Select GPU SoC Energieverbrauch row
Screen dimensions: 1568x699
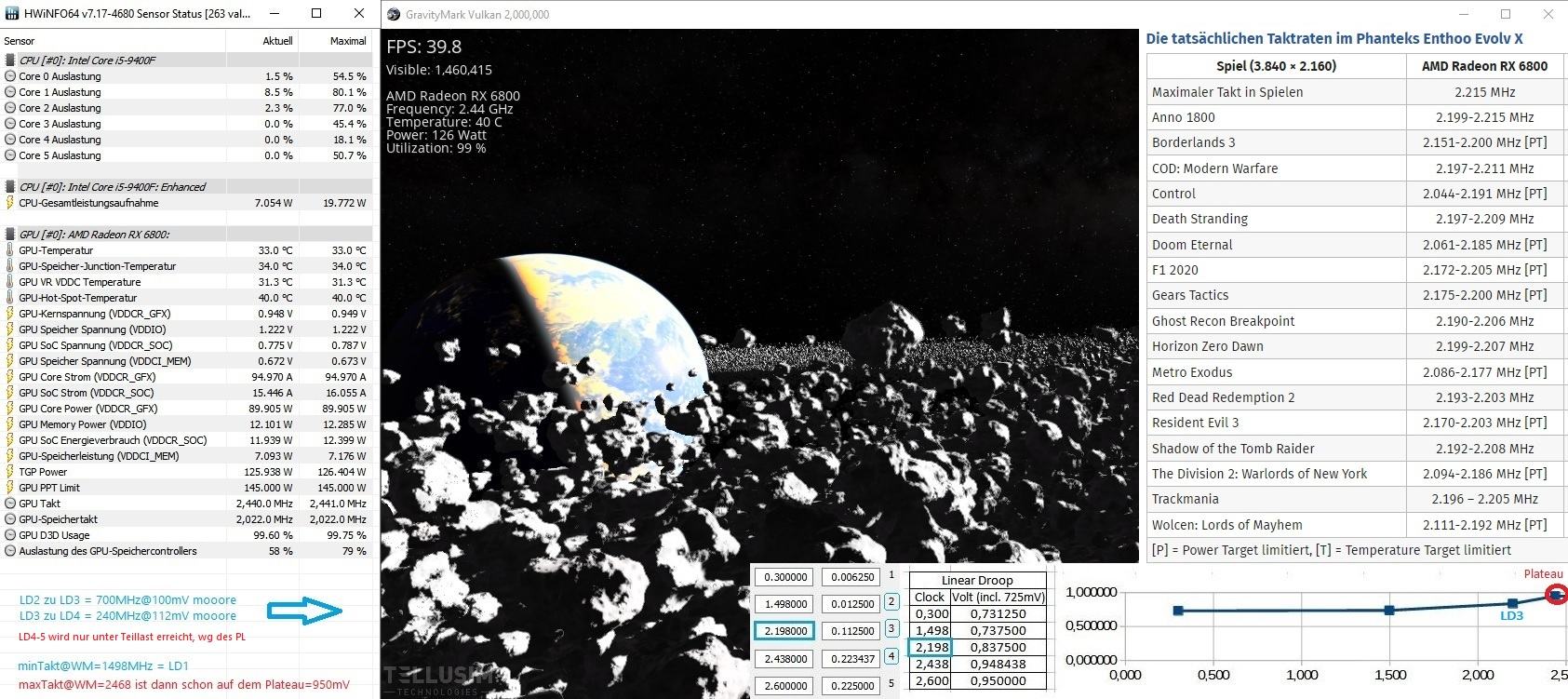click(186, 439)
